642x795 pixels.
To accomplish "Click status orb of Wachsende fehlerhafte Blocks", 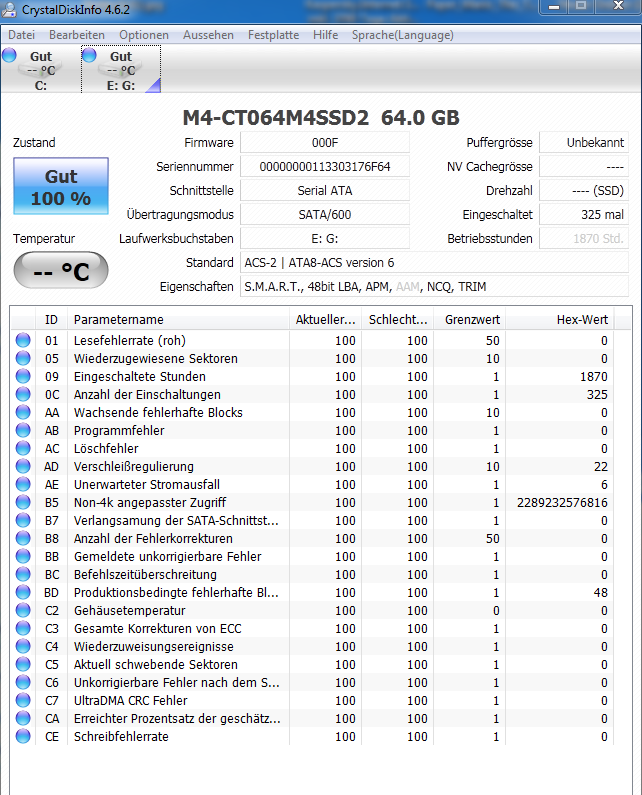I will tap(23, 412).
